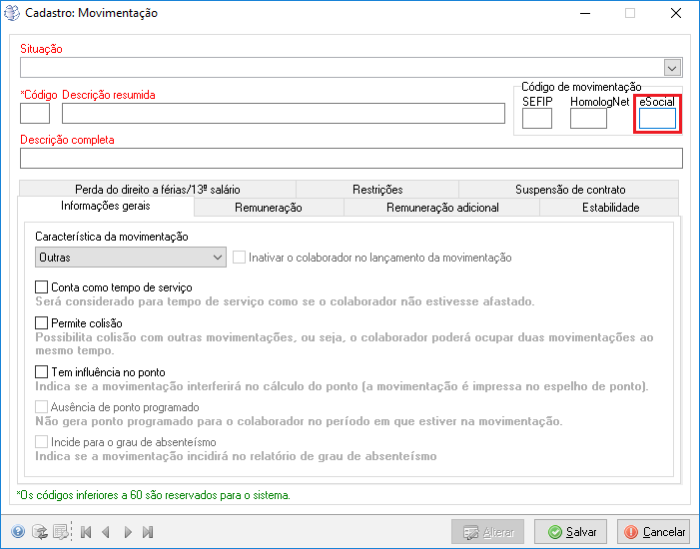Select the Suspensão de contrato tab
Viewport: 700px width, 549px height.
point(570,189)
